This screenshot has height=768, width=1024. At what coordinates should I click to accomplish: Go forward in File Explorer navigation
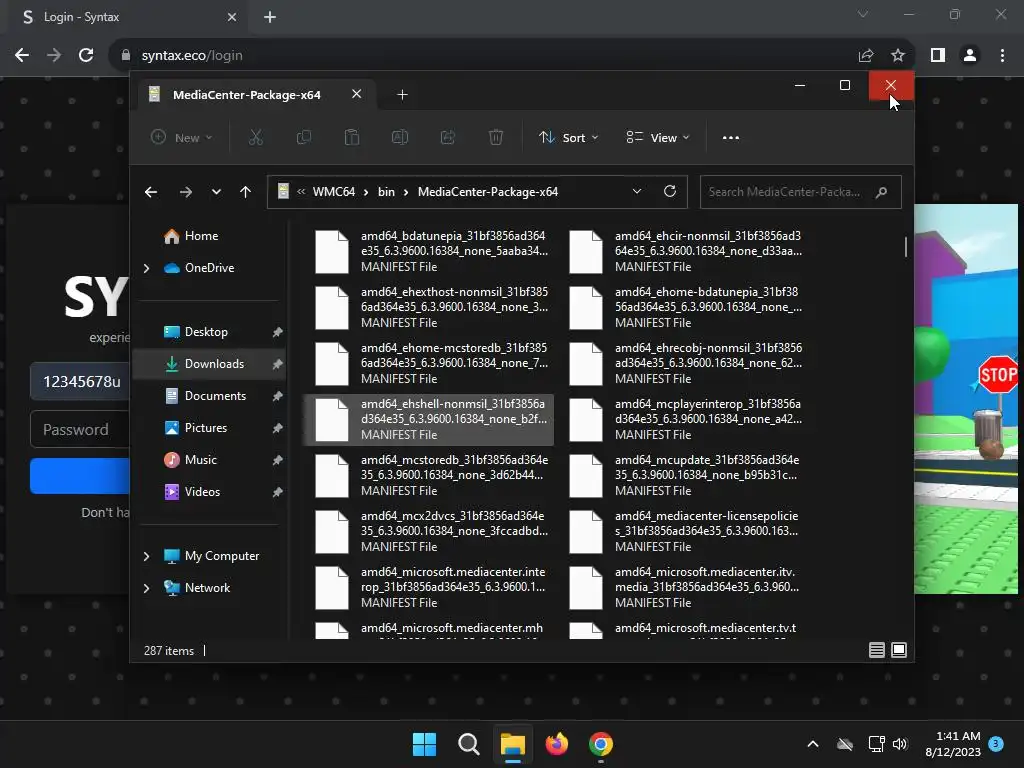(x=185, y=192)
